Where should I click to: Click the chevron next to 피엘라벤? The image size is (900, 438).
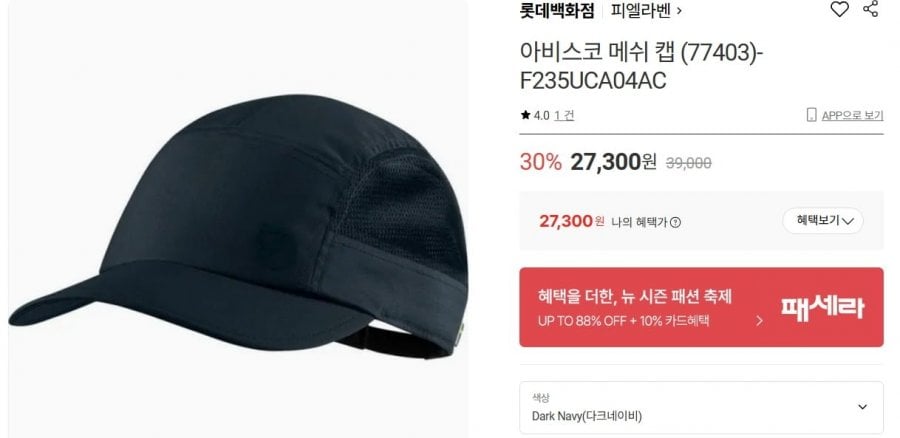tap(680, 11)
